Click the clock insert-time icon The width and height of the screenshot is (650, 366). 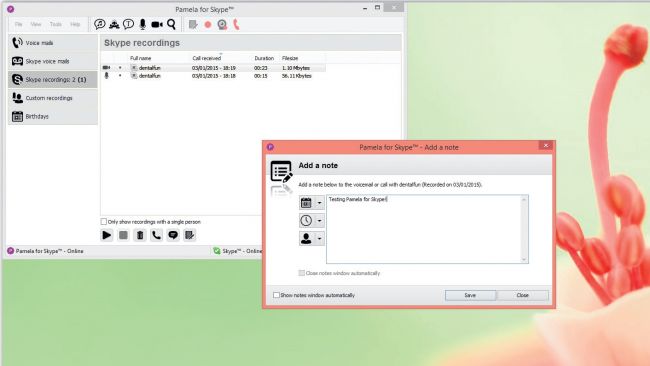306,221
